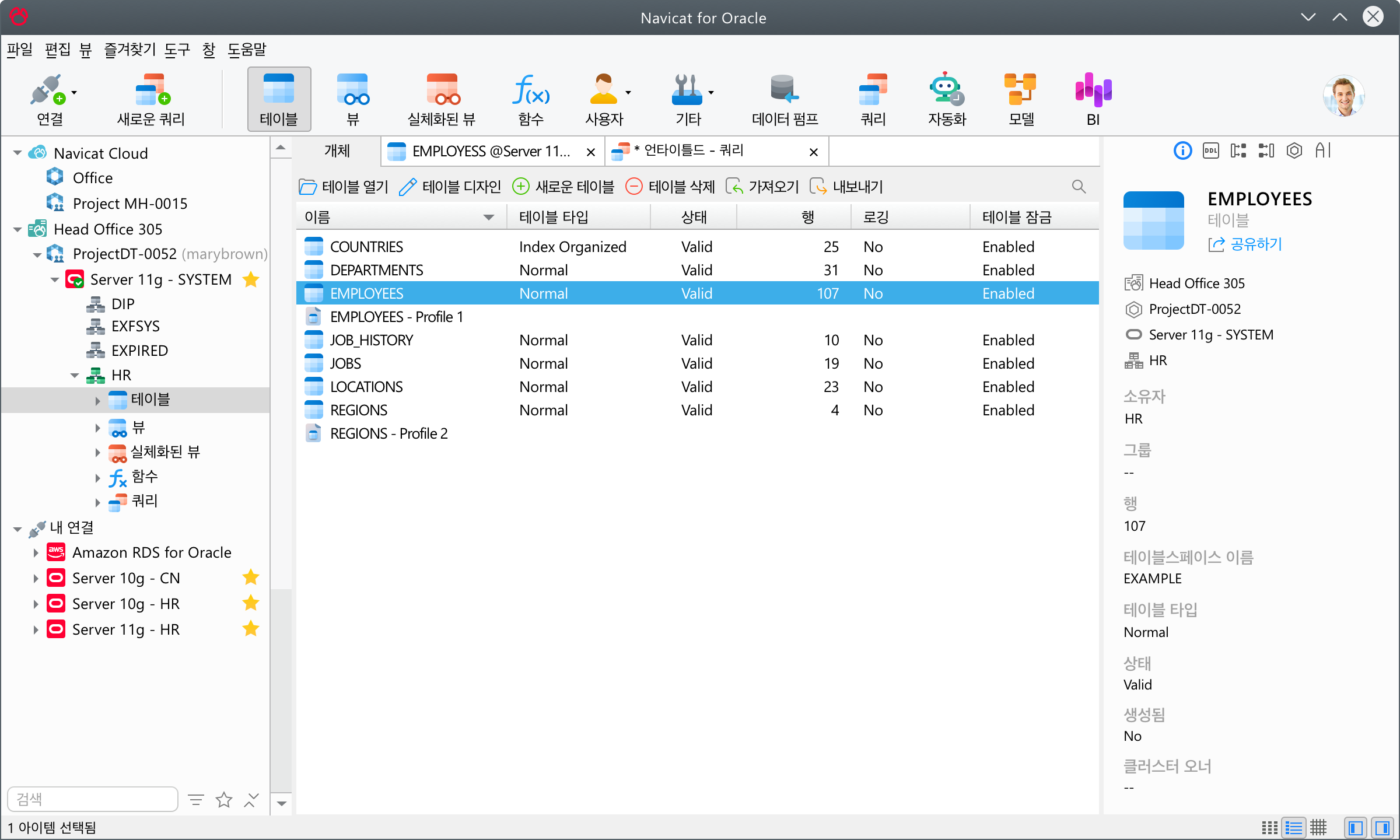Open Materialized View toolbar icon
Viewport: 1400px width, 840px height.
pos(442,100)
